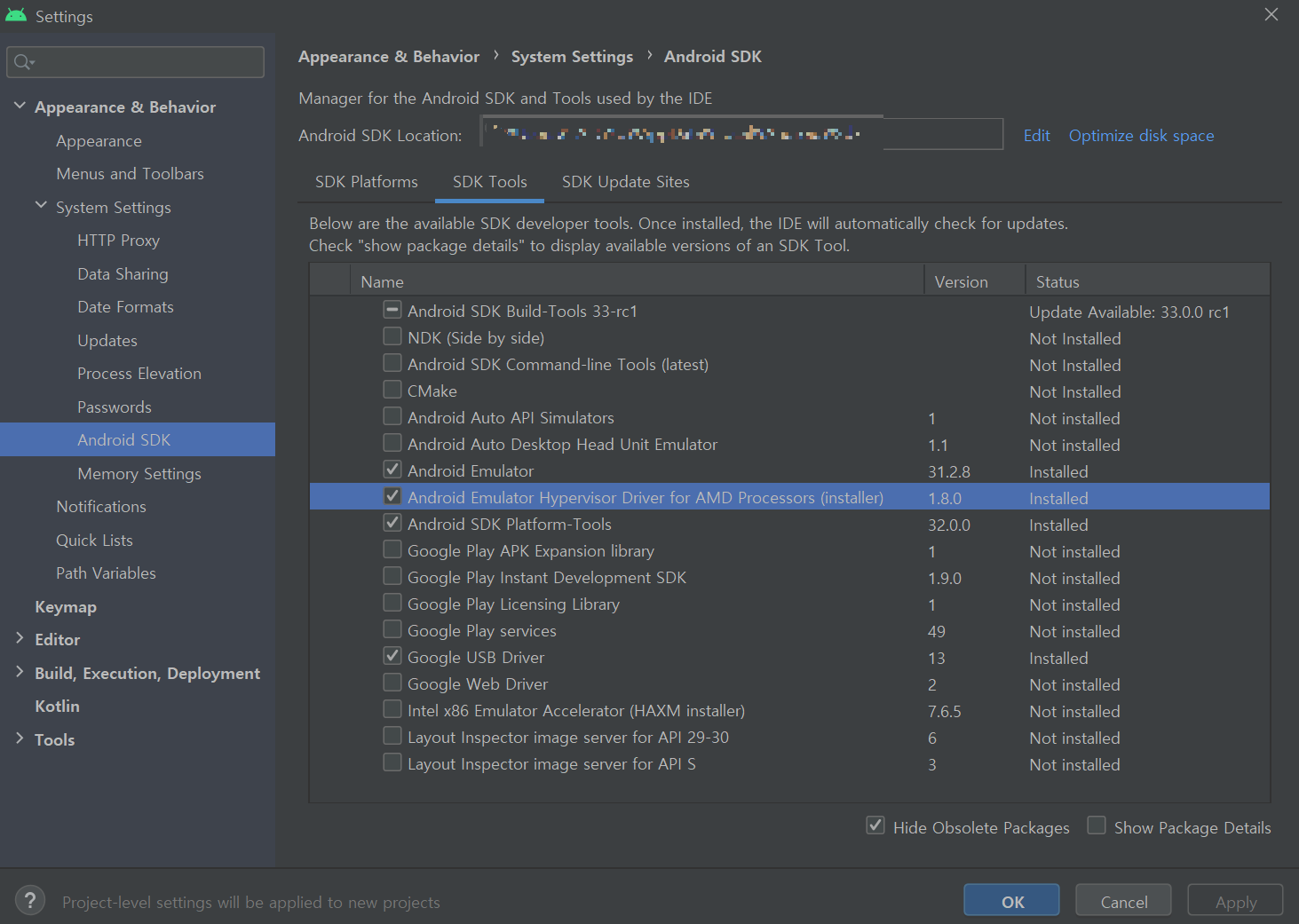Uncheck Google USB Driver checkbox
The width and height of the screenshot is (1299, 924).
(x=392, y=656)
